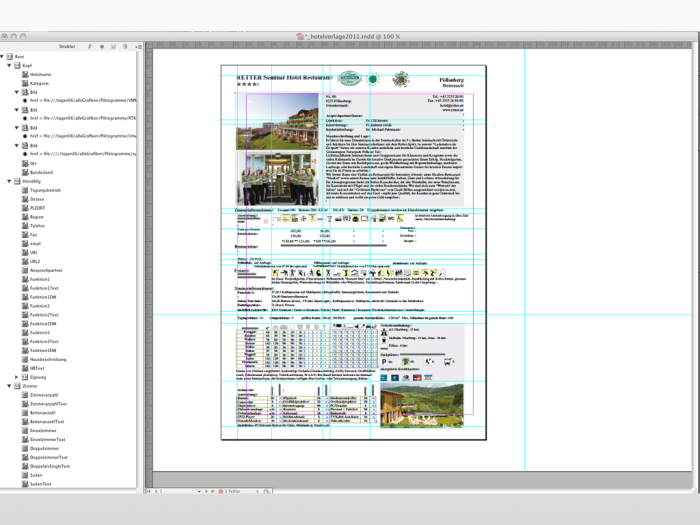The width and height of the screenshot is (700, 525).
Task: Collapse the fourth Bild element under Kopf
Action: [17, 146]
